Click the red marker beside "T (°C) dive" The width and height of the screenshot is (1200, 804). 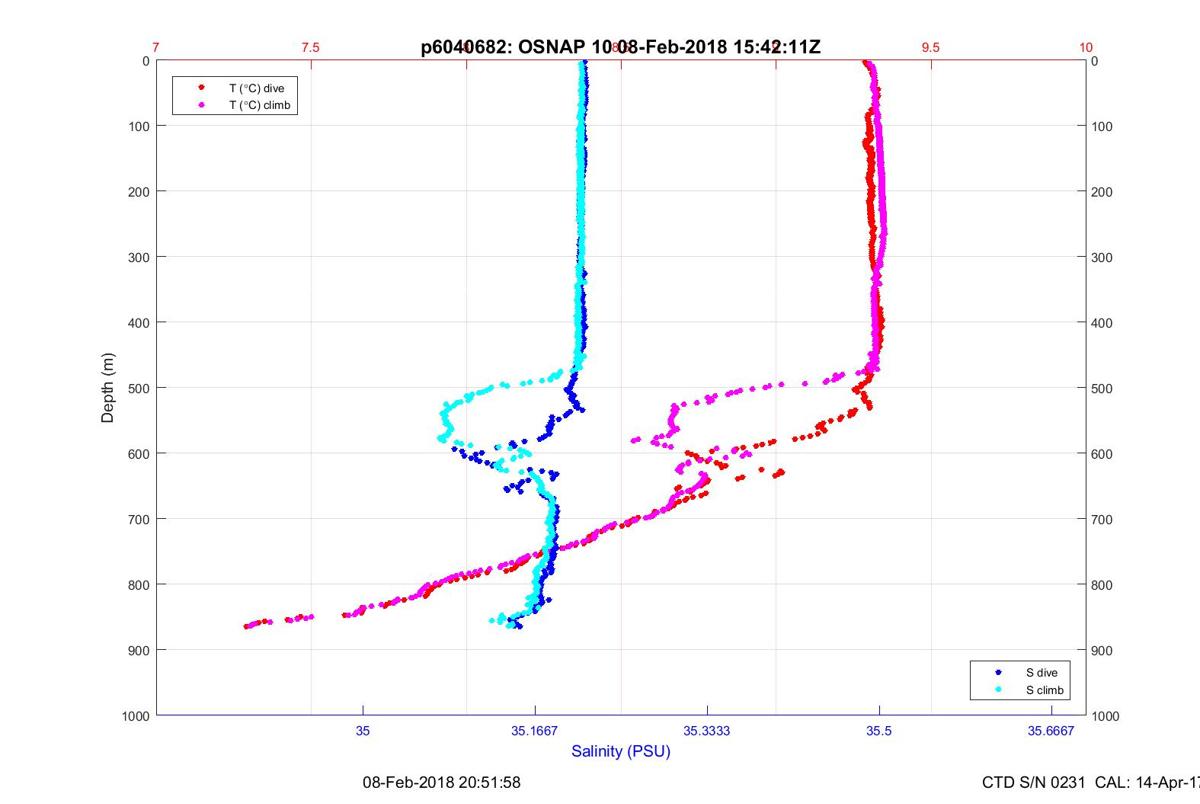pyautogui.click(x=202, y=88)
